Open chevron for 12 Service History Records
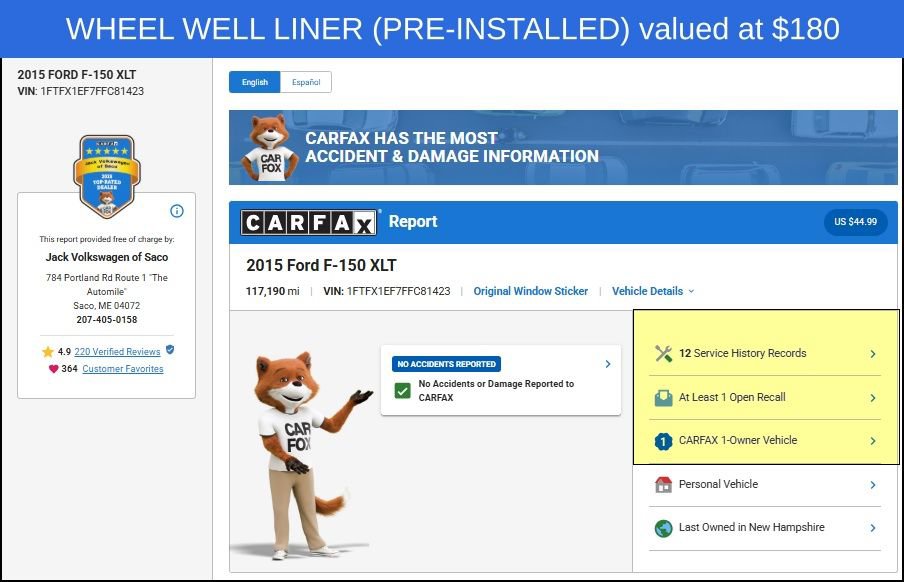Screen dimensions: 904x582 tap(873, 354)
